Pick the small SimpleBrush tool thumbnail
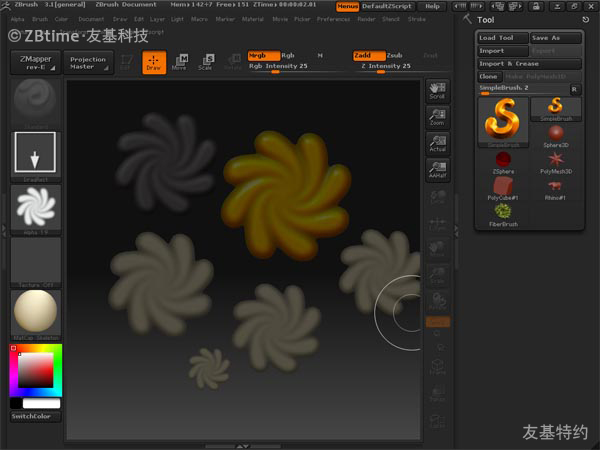Image resolution: width=600 pixels, height=450 pixels. click(556, 109)
